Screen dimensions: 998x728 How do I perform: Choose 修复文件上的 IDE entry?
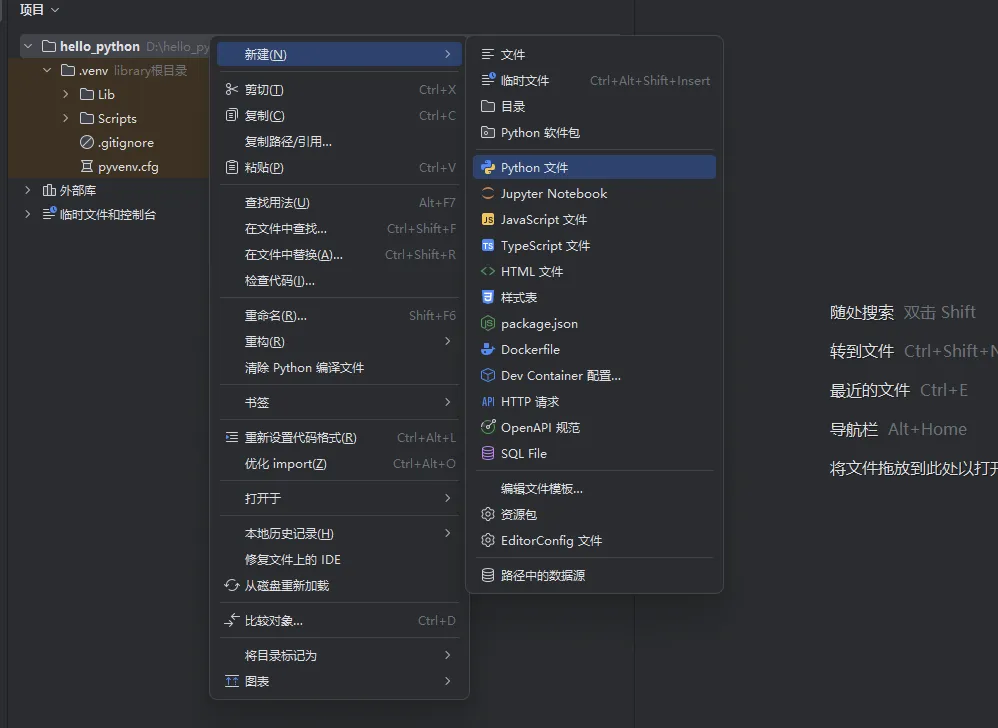point(339,559)
